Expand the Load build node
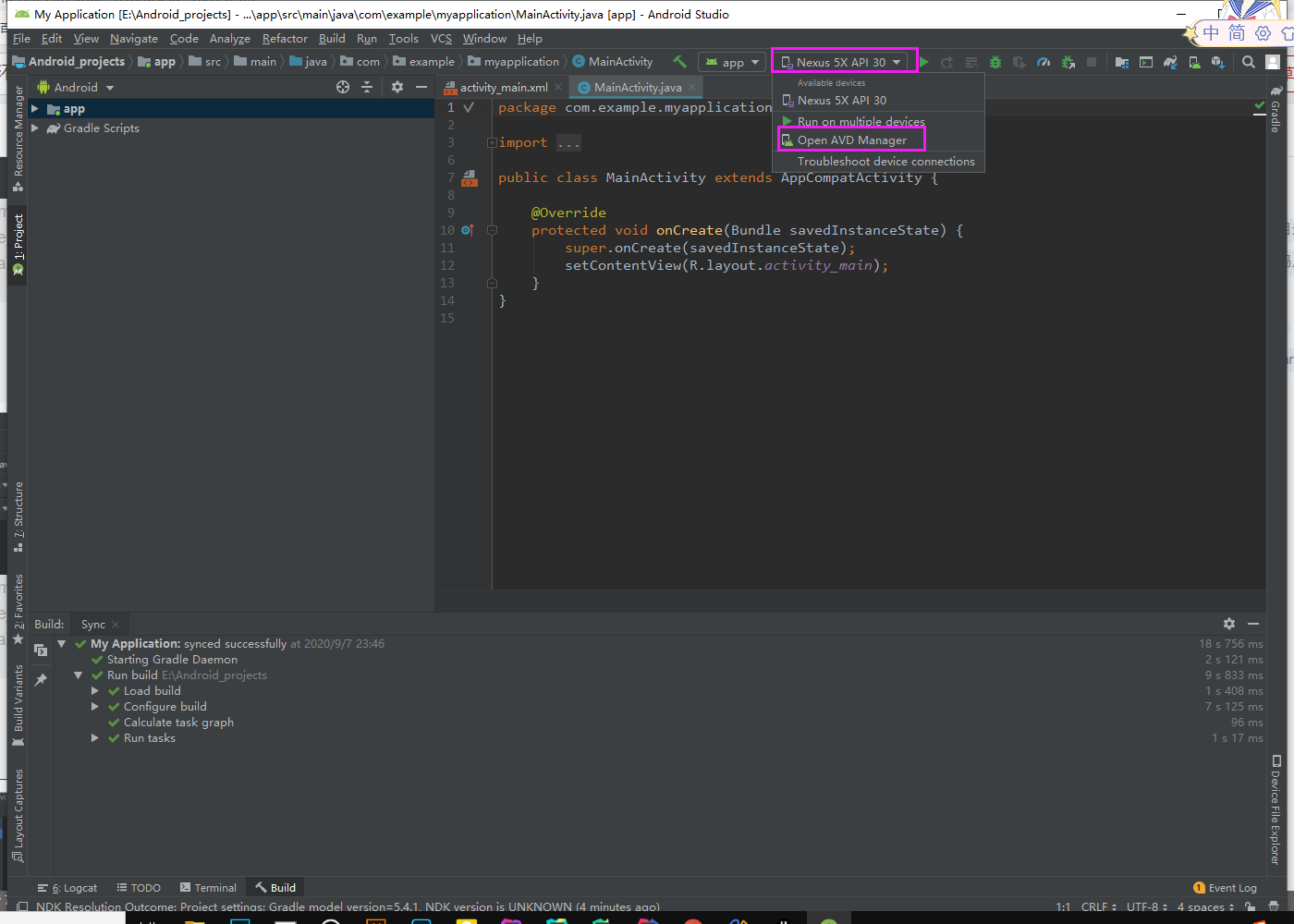Image resolution: width=1294 pixels, height=924 pixels. (x=94, y=691)
